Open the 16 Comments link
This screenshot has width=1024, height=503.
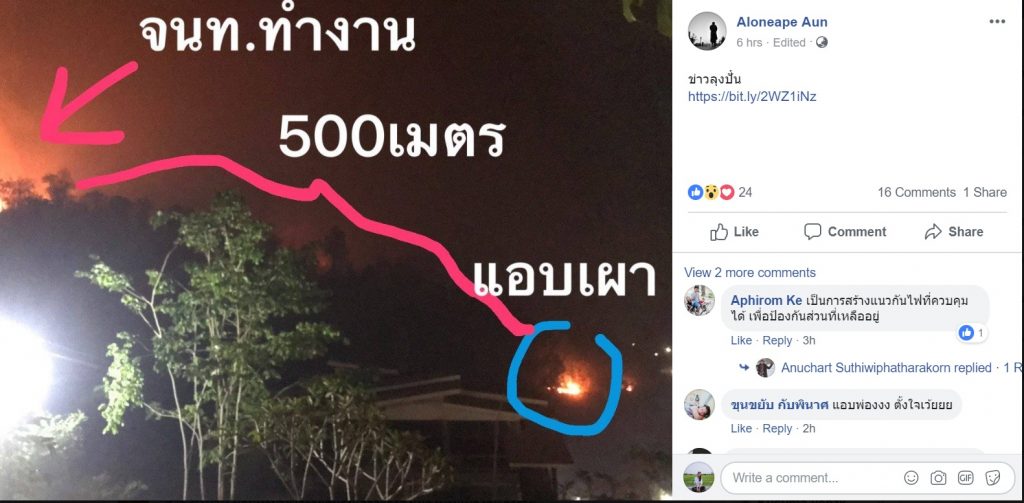click(x=916, y=192)
